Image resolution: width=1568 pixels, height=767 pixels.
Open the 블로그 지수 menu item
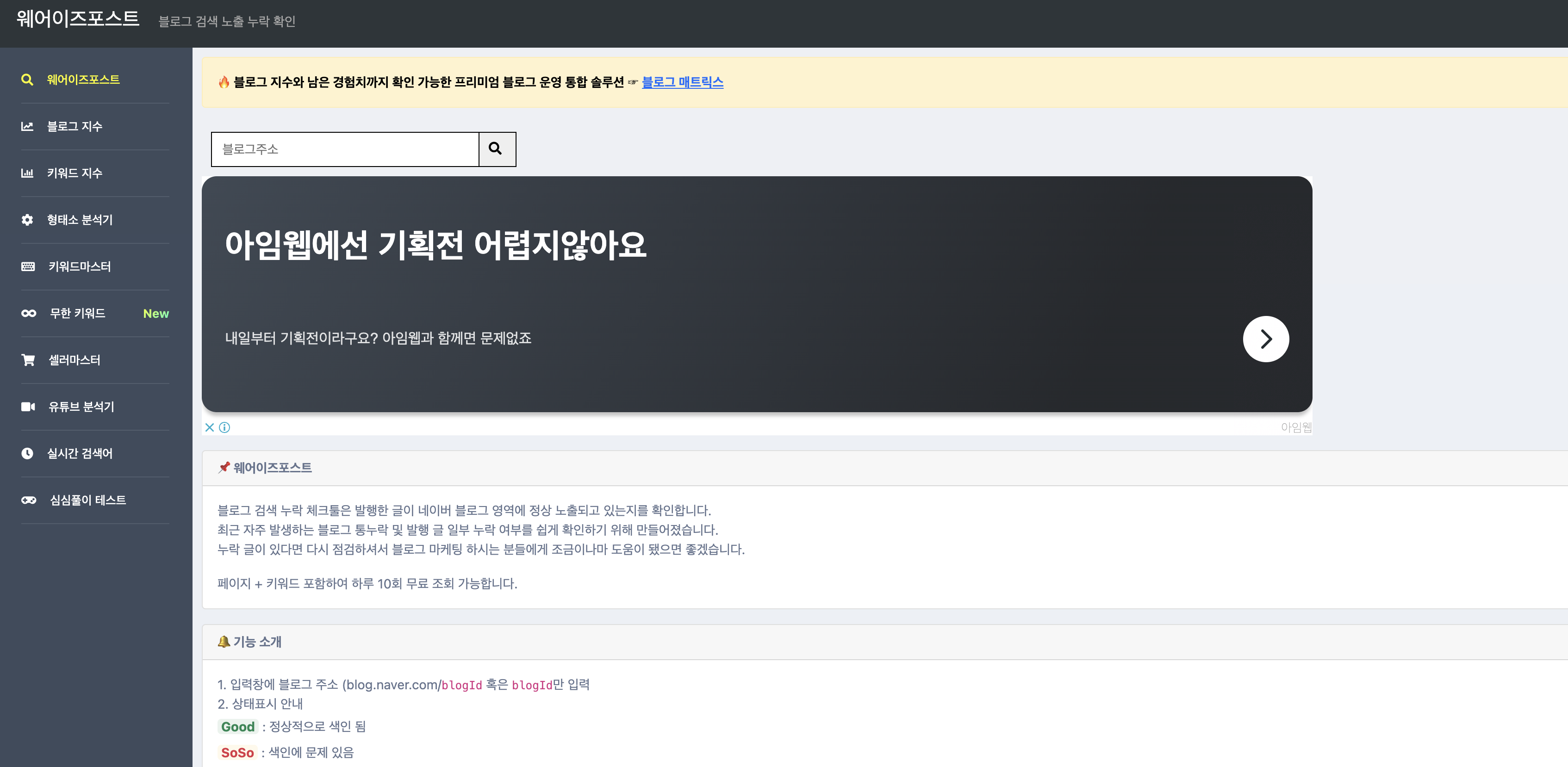pos(75,126)
